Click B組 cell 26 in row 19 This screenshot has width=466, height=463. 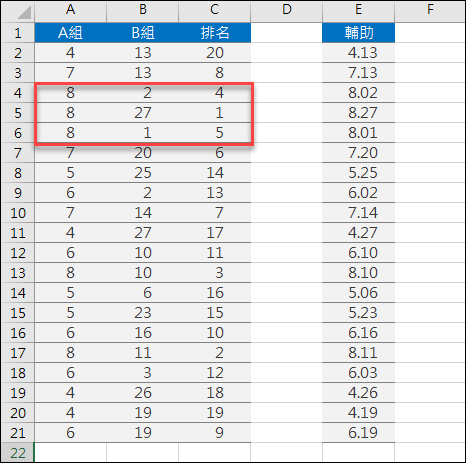coord(143,393)
